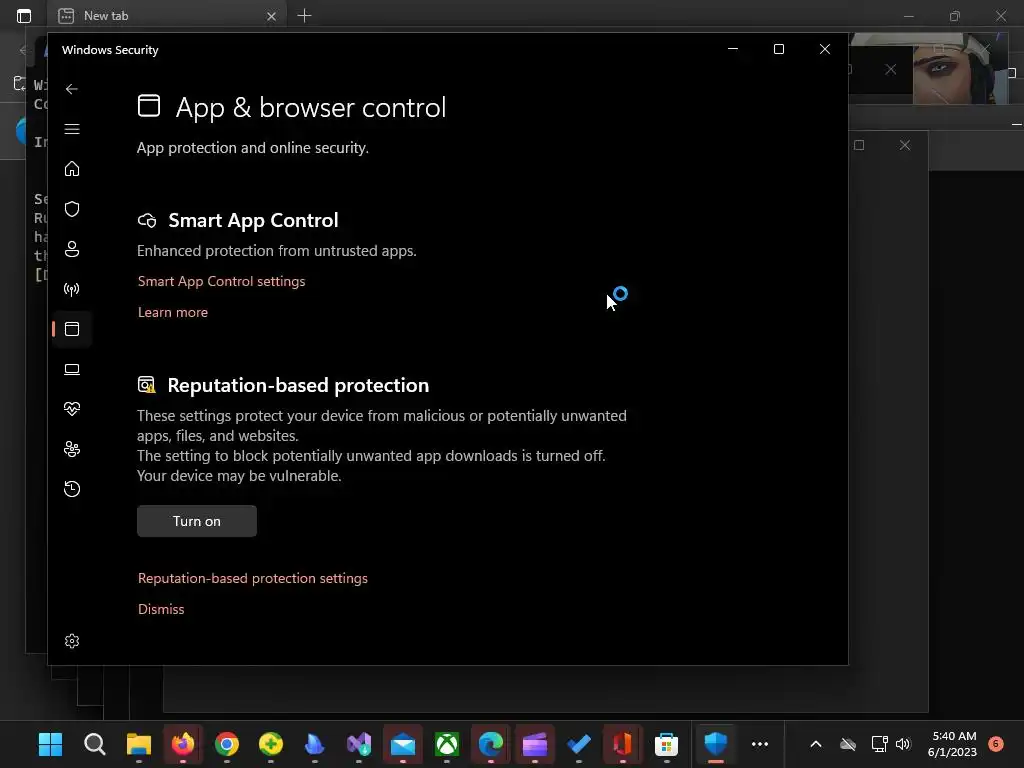This screenshot has height=768, width=1024.
Task: Click Learn more under Smart App Control
Action: pyautogui.click(x=173, y=312)
